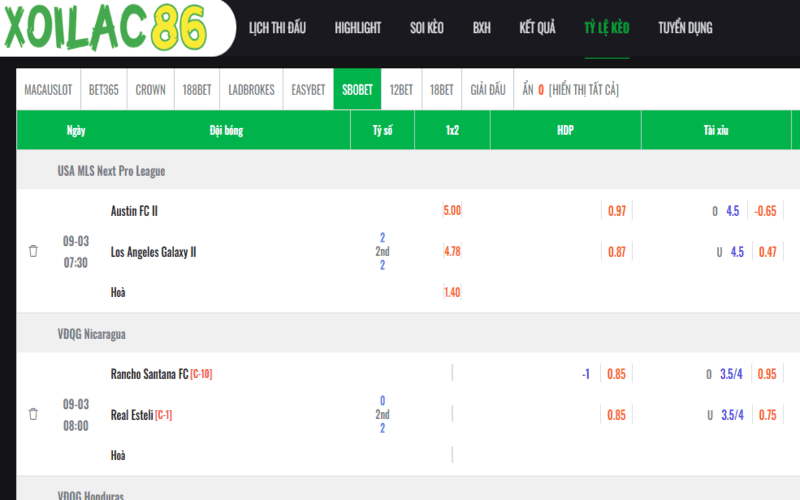The width and height of the screenshot is (800, 500).
Task: Click the USA MLS Next Pro League header
Action: [111, 171]
